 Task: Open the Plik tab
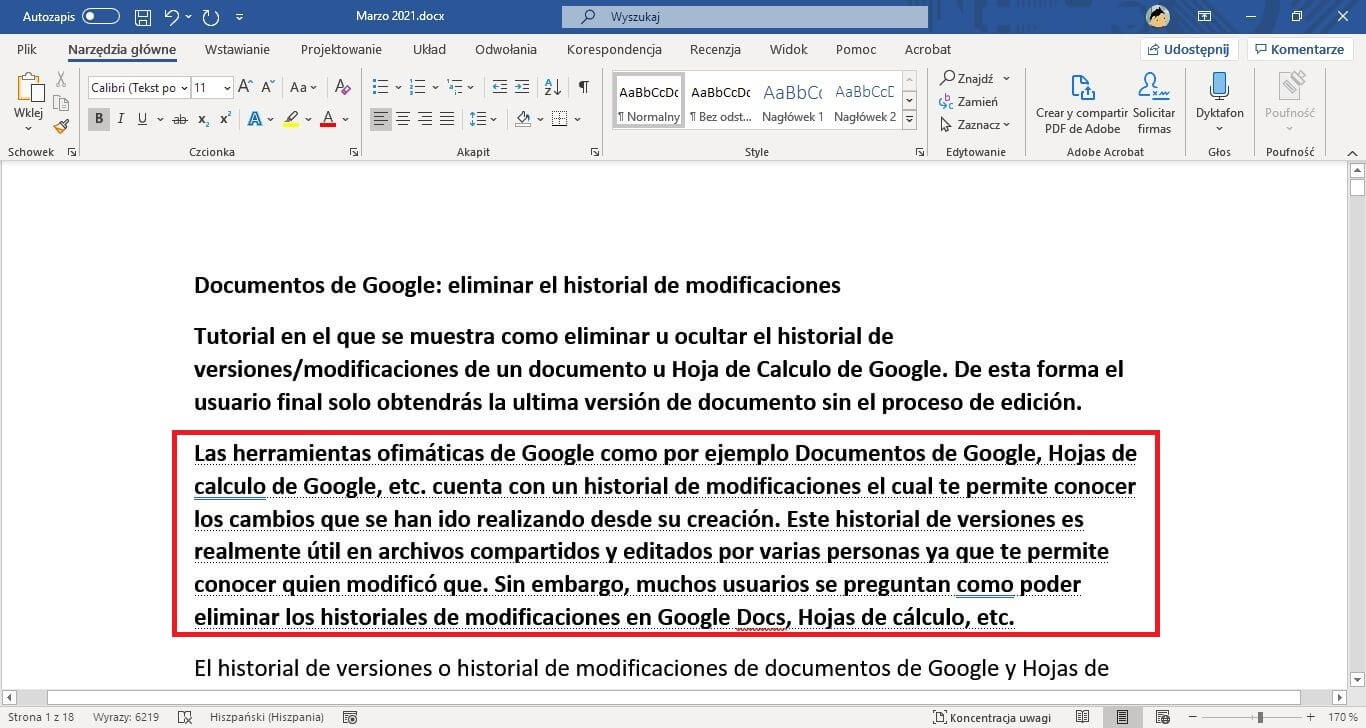(x=27, y=49)
